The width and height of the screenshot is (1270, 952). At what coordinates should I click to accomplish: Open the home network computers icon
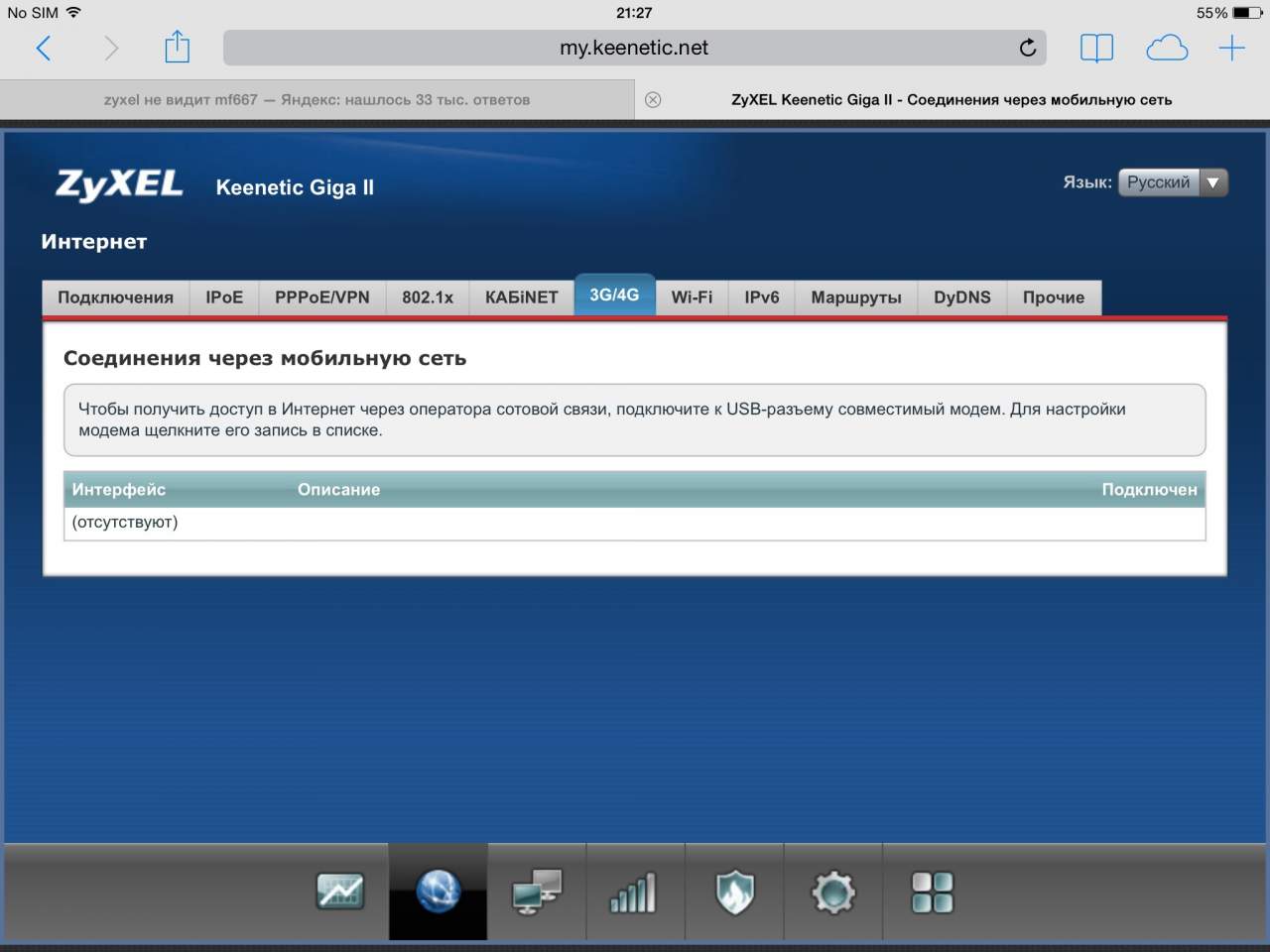point(537,892)
